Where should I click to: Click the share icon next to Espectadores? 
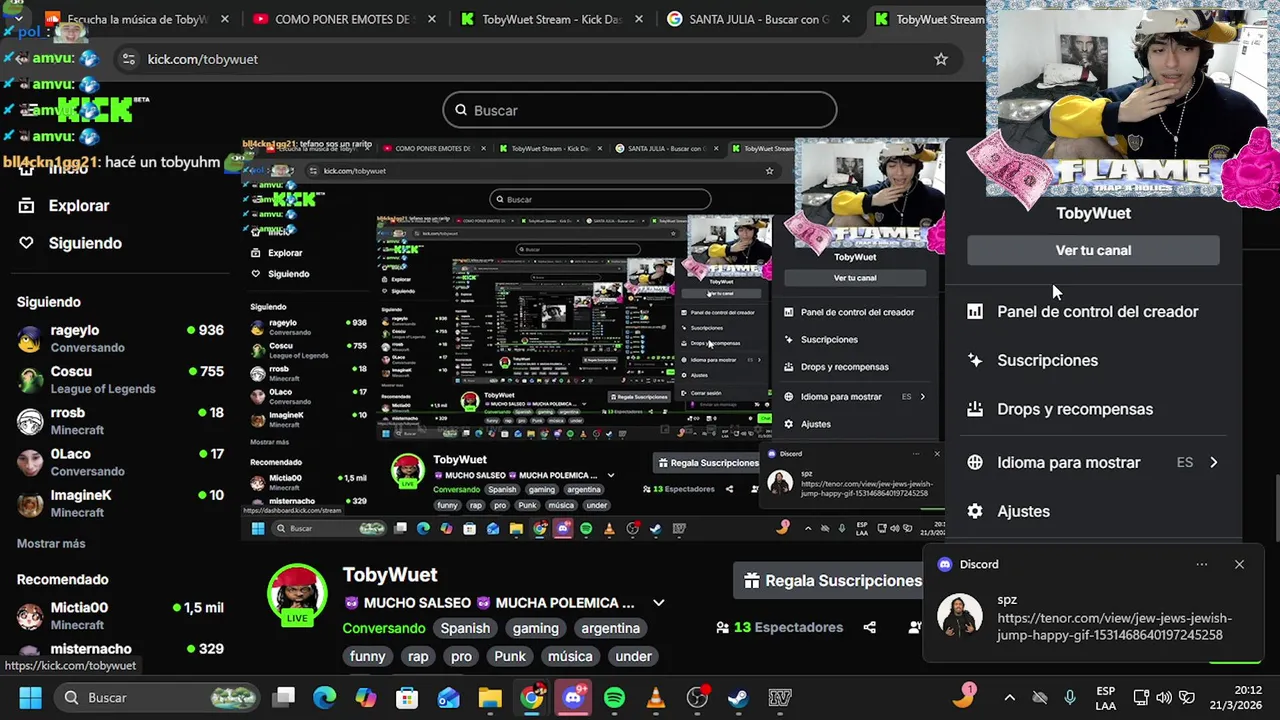click(869, 628)
